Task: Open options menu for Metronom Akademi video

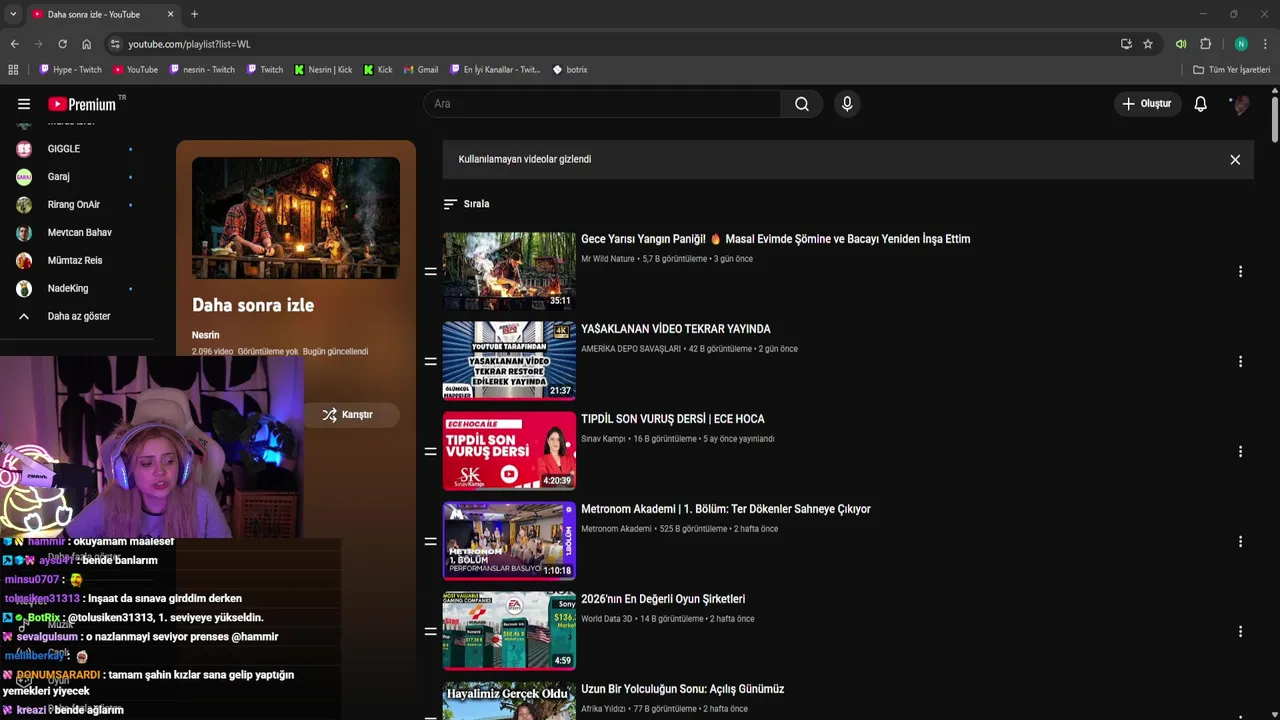Action: 1240,541
